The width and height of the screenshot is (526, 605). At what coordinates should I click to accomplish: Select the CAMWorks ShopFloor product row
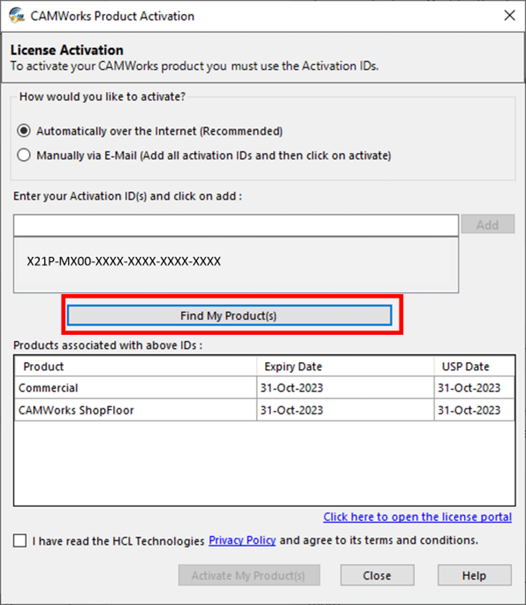point(264,410)
